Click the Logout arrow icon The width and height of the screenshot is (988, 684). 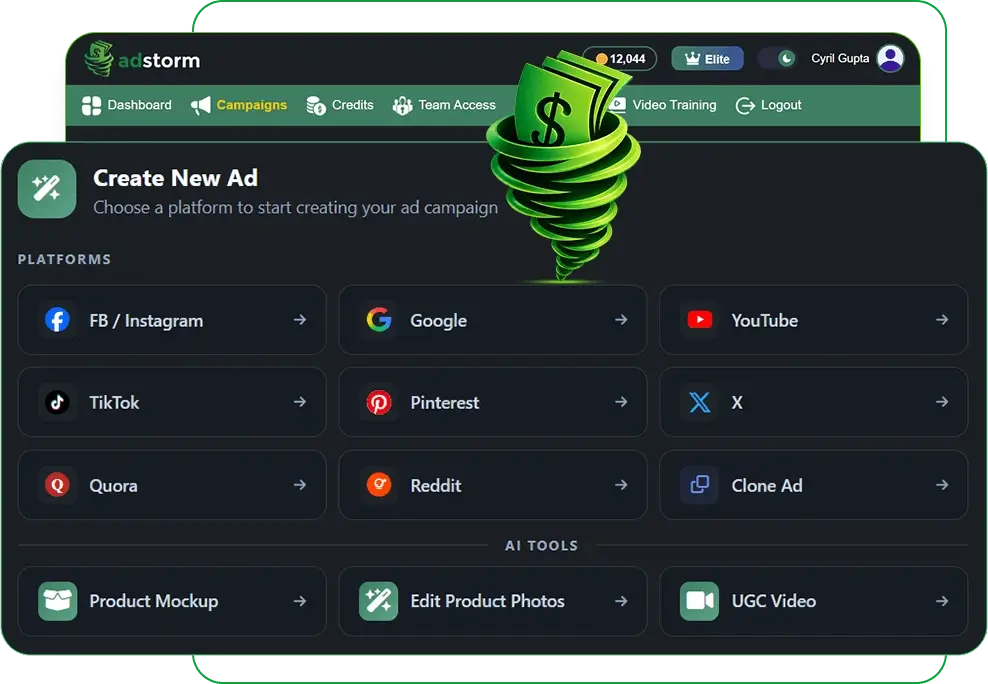745,106
